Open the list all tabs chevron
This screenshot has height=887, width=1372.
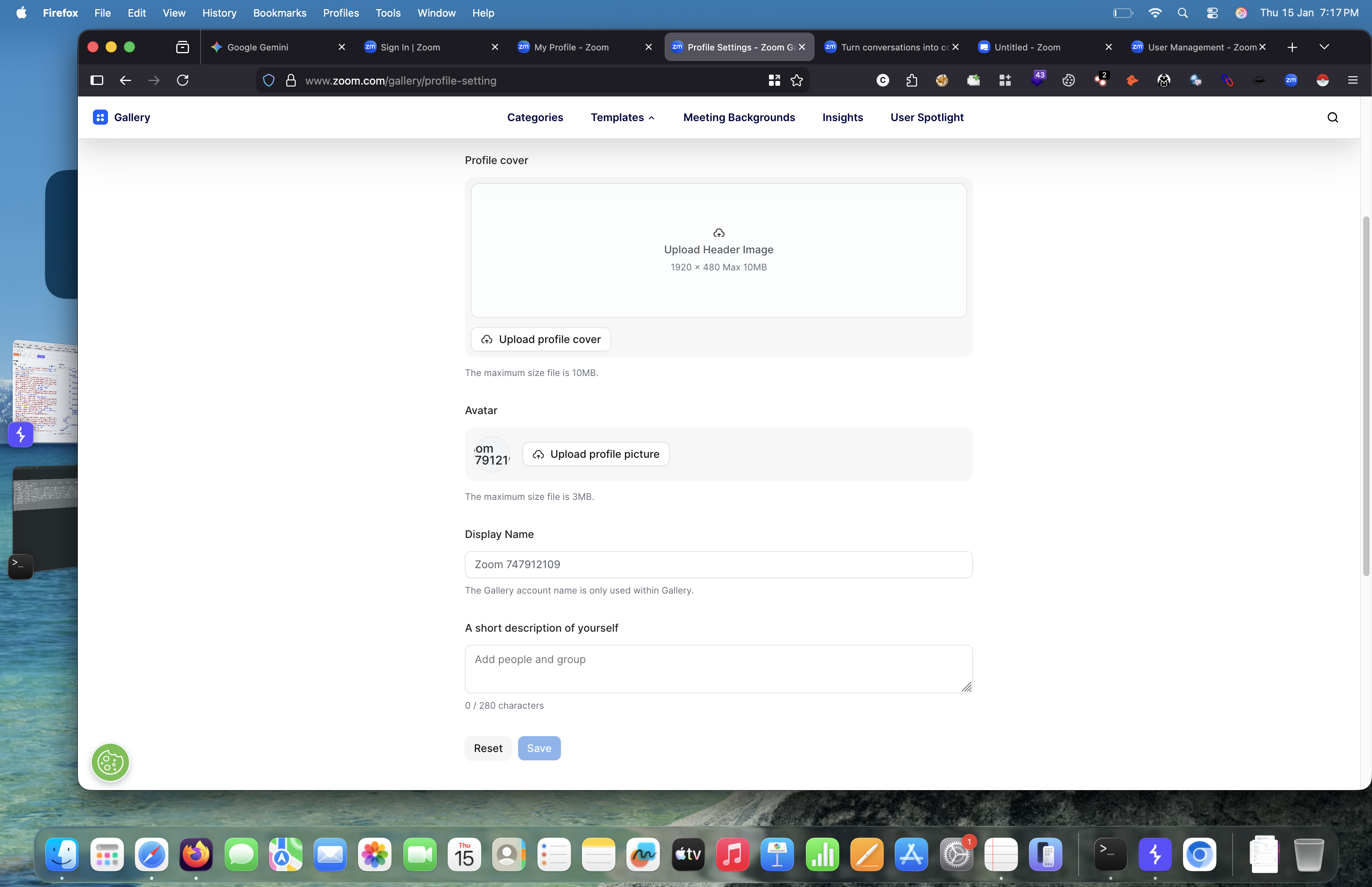[1324, 47]
